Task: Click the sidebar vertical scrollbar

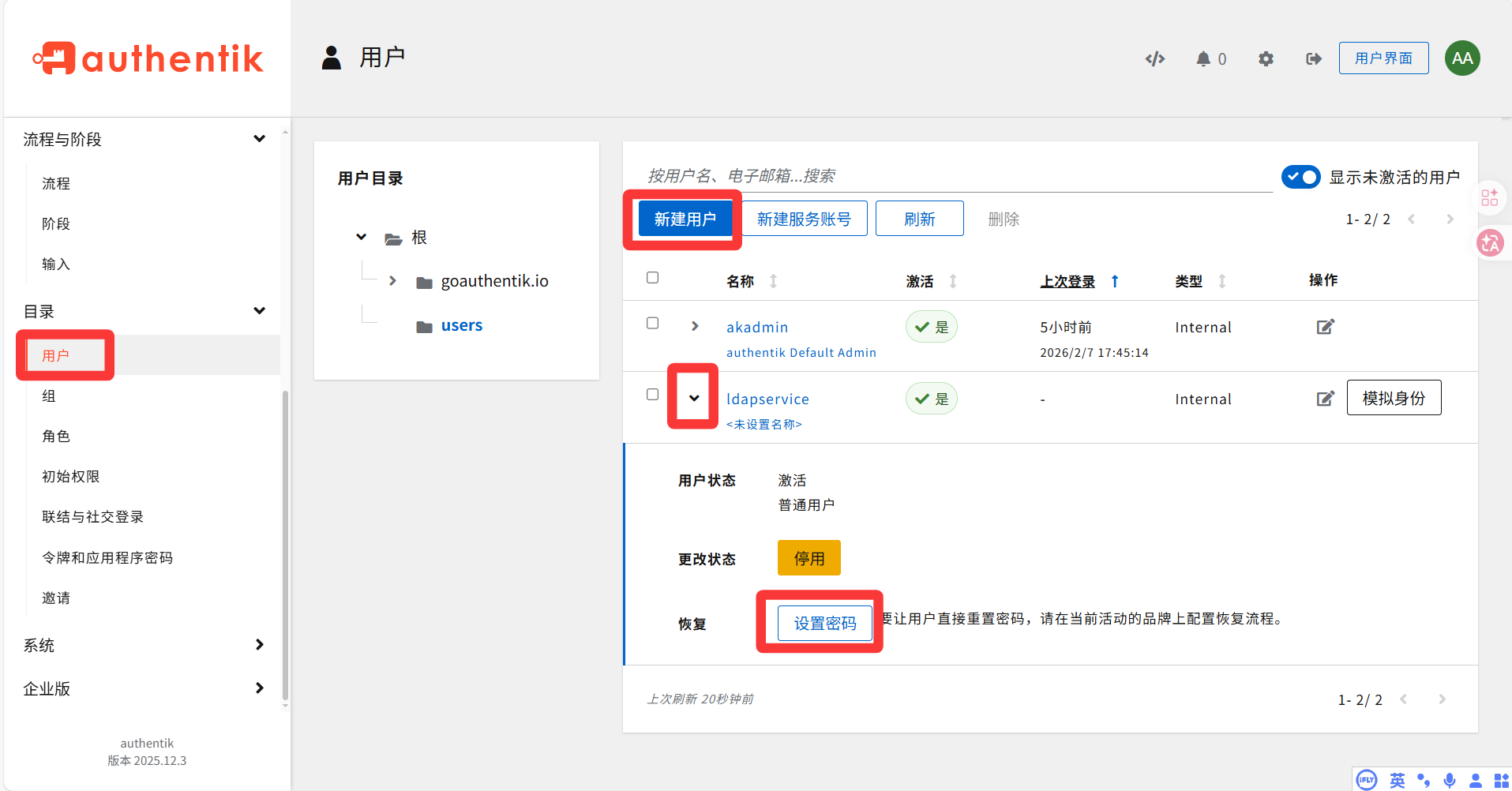Action: click(285, 545)
